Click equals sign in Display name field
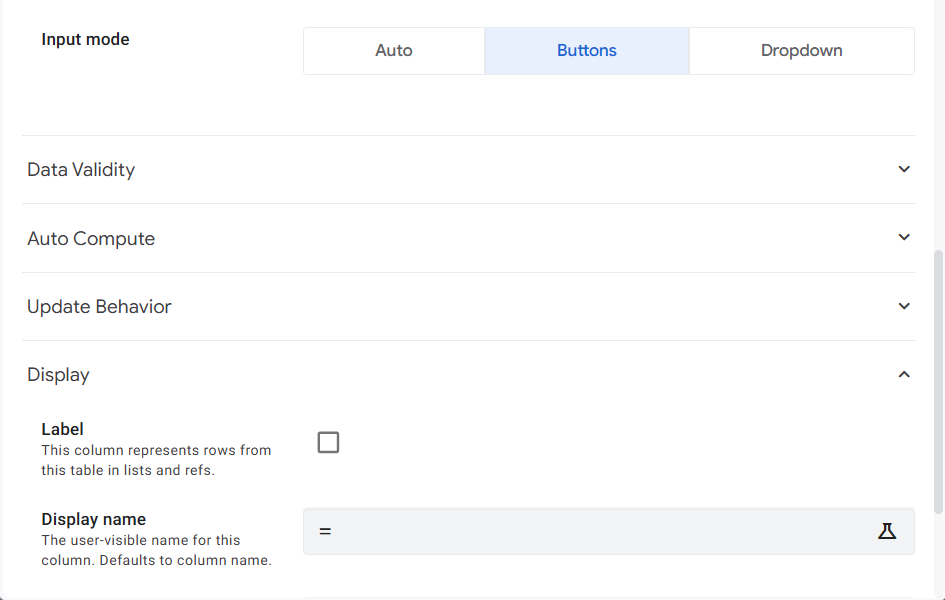The image size is (945, 600). pyautogui.click(x=325, y=531)
